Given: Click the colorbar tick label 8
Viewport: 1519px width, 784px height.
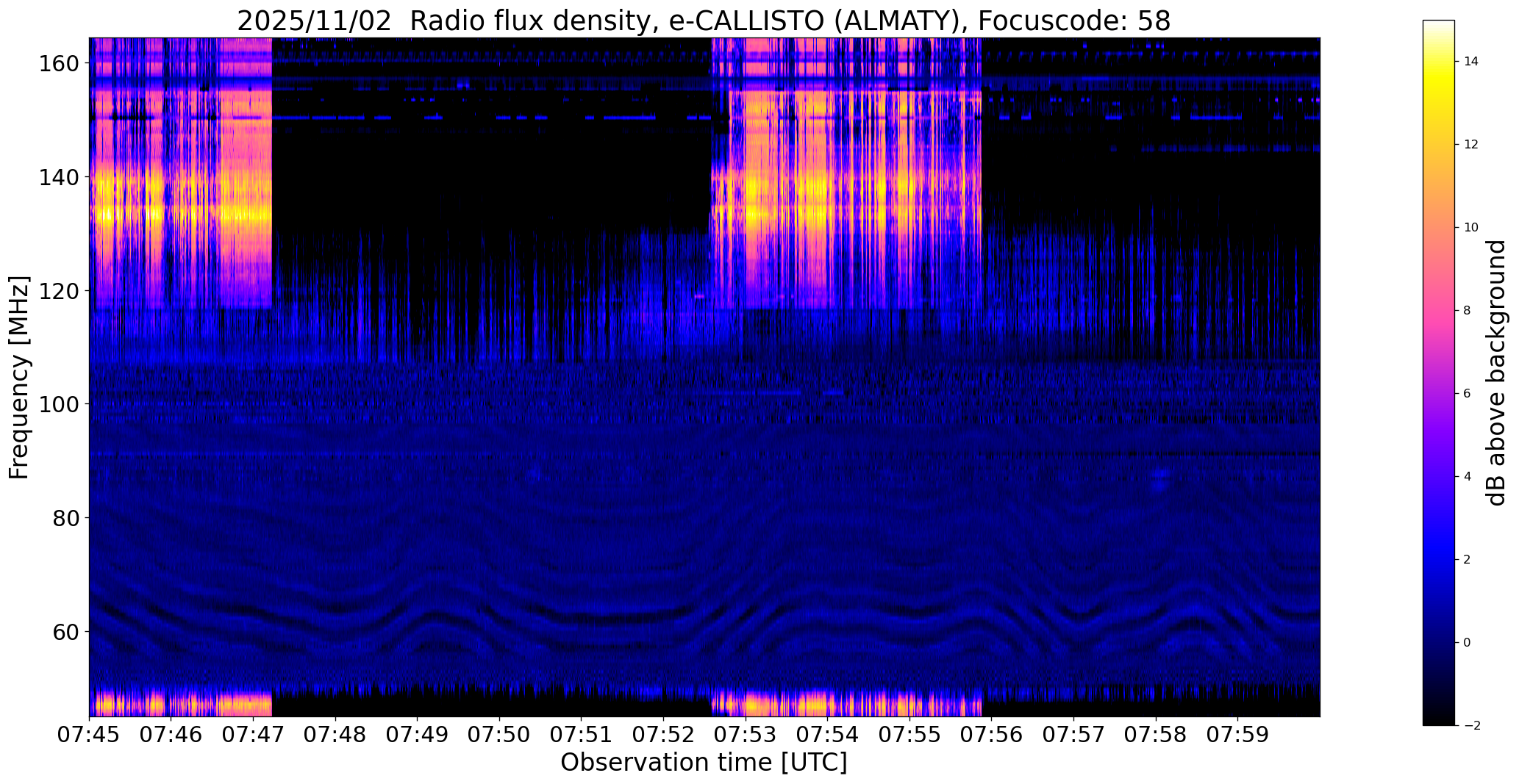Looking at the screenshot, I should click(1467, 311).
